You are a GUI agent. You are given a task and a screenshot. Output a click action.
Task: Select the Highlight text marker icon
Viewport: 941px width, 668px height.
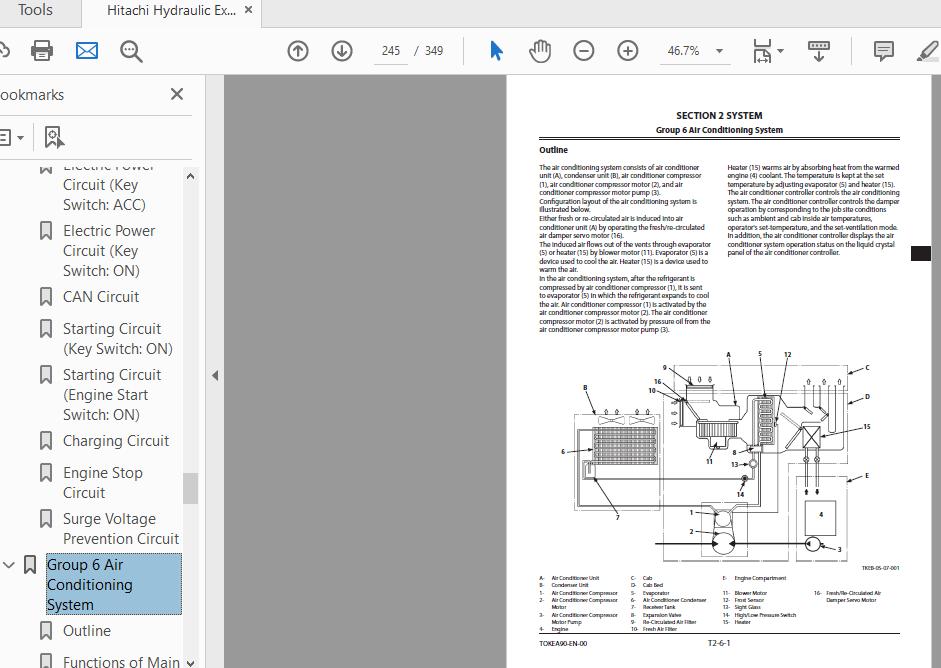click(925, 50)
